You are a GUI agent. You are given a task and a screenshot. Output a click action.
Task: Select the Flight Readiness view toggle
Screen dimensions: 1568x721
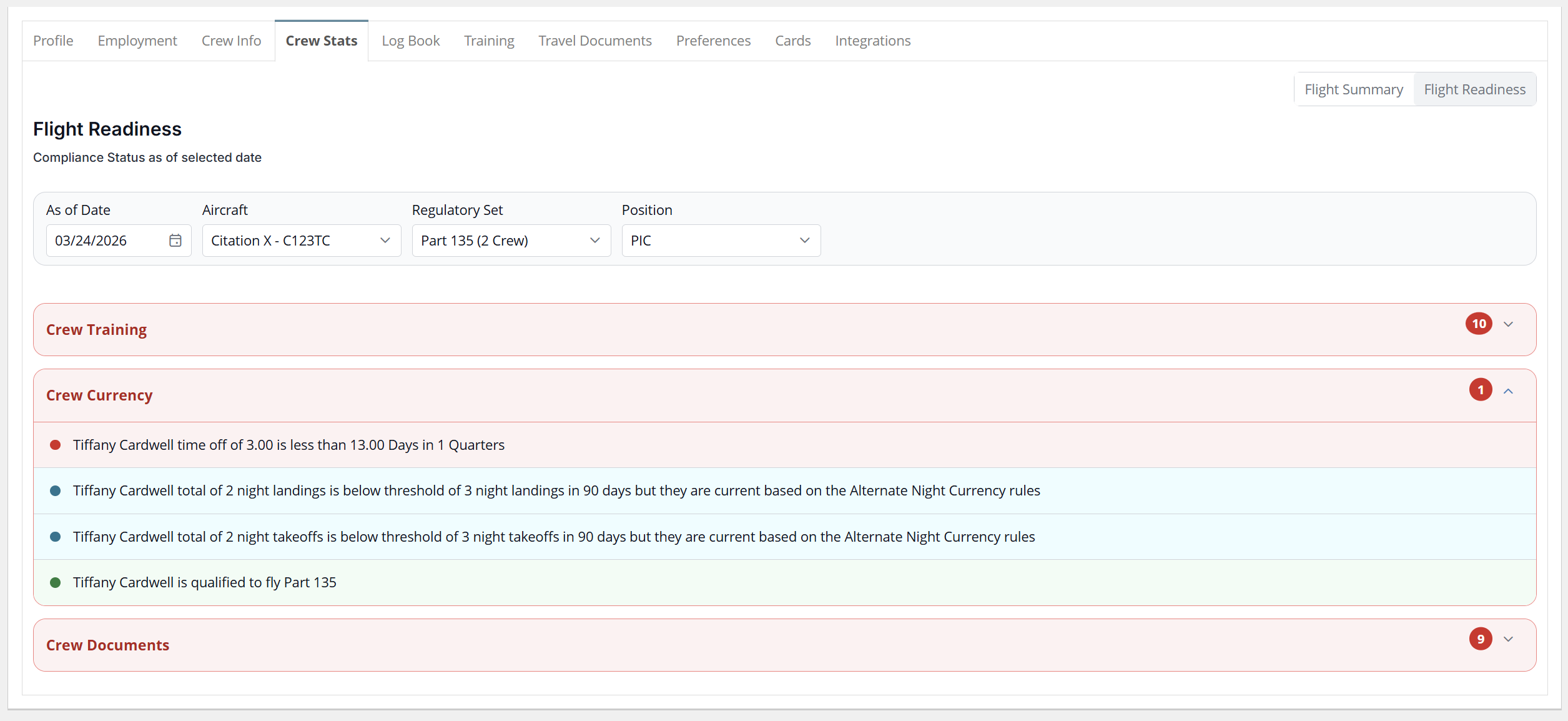[x=1474, y=89]
